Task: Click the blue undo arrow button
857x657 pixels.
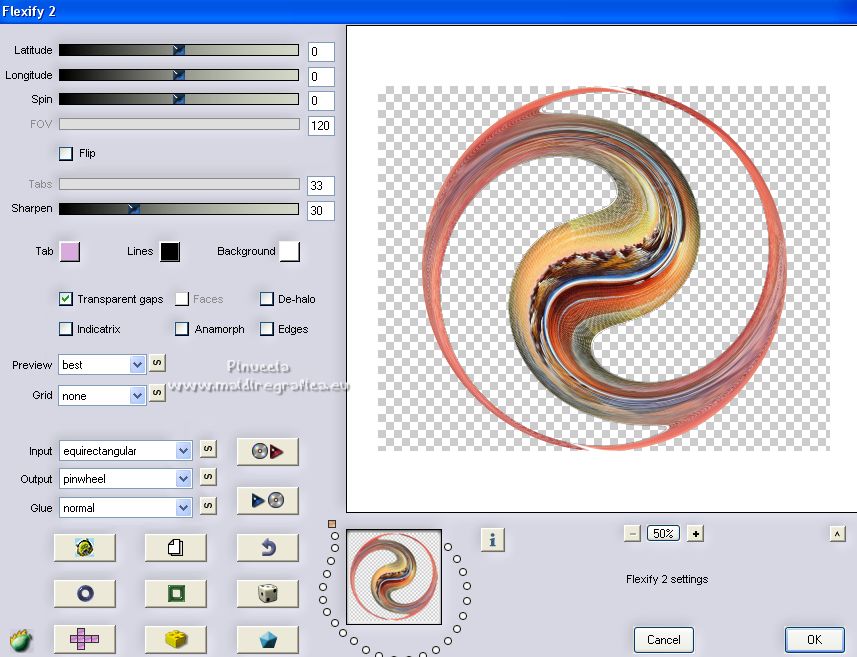Action: click(267, 548)
